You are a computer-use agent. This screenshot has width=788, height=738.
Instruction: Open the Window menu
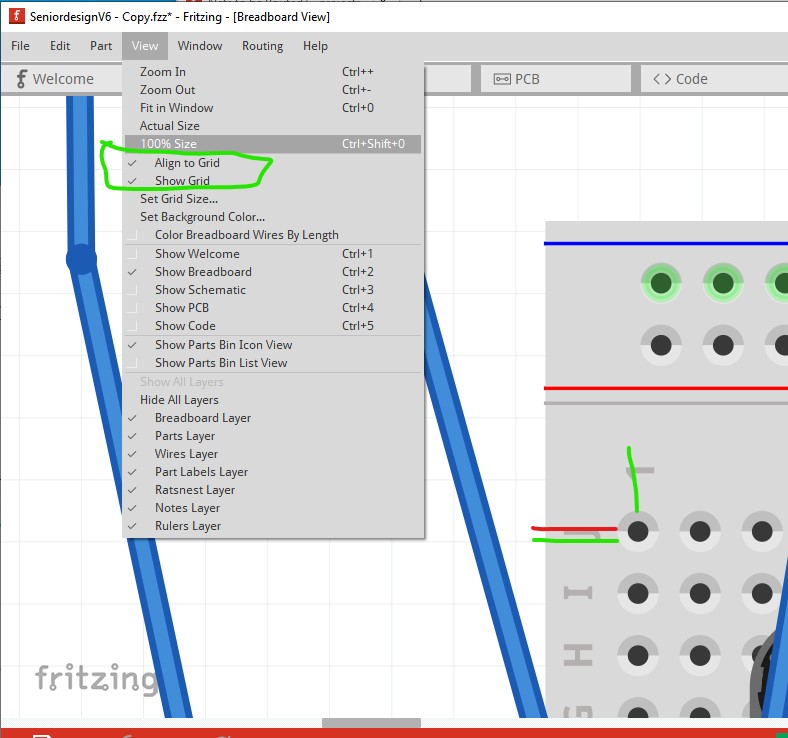pyautogui.click(x=200, y=46)
